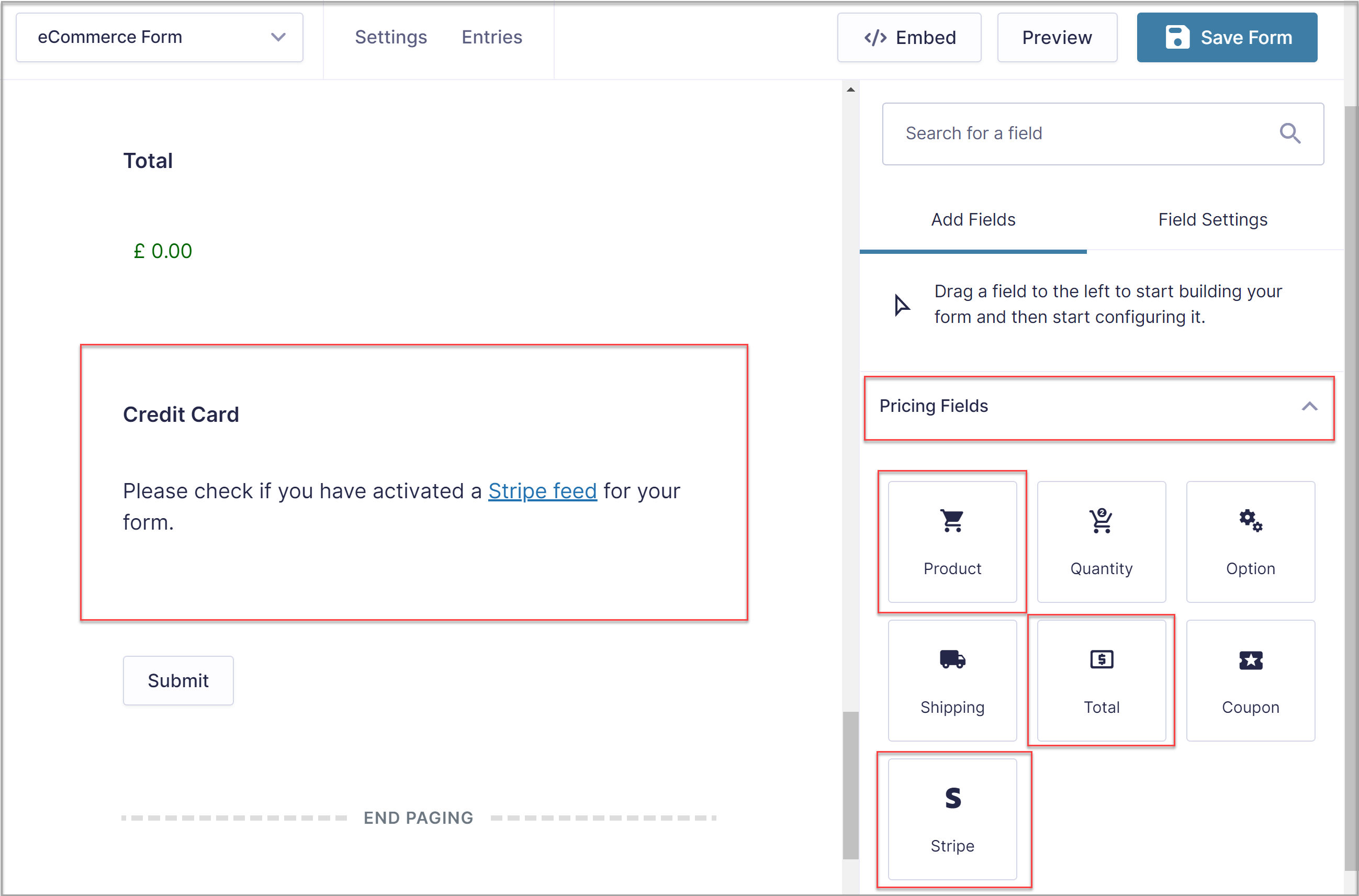Switch to the Add Fields tab
Image resolution: width=1359 pixels, height=896 pixels.
click(x=973, y=220)
